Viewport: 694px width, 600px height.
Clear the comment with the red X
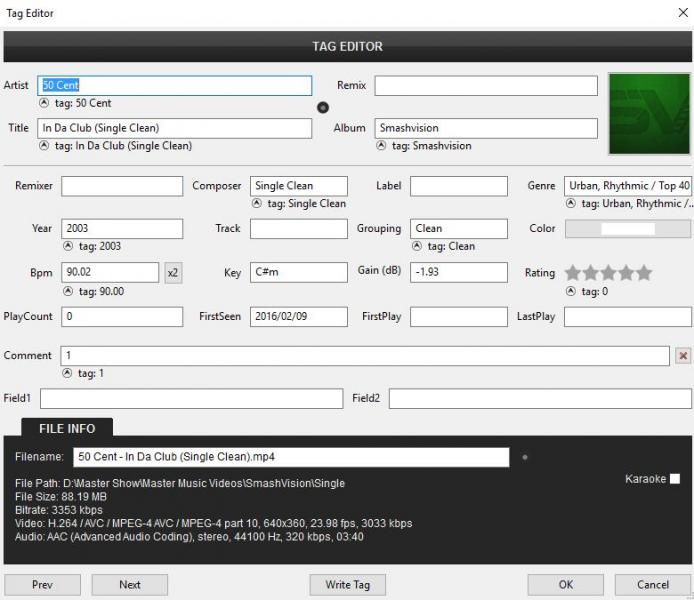[x=683, y=356]
